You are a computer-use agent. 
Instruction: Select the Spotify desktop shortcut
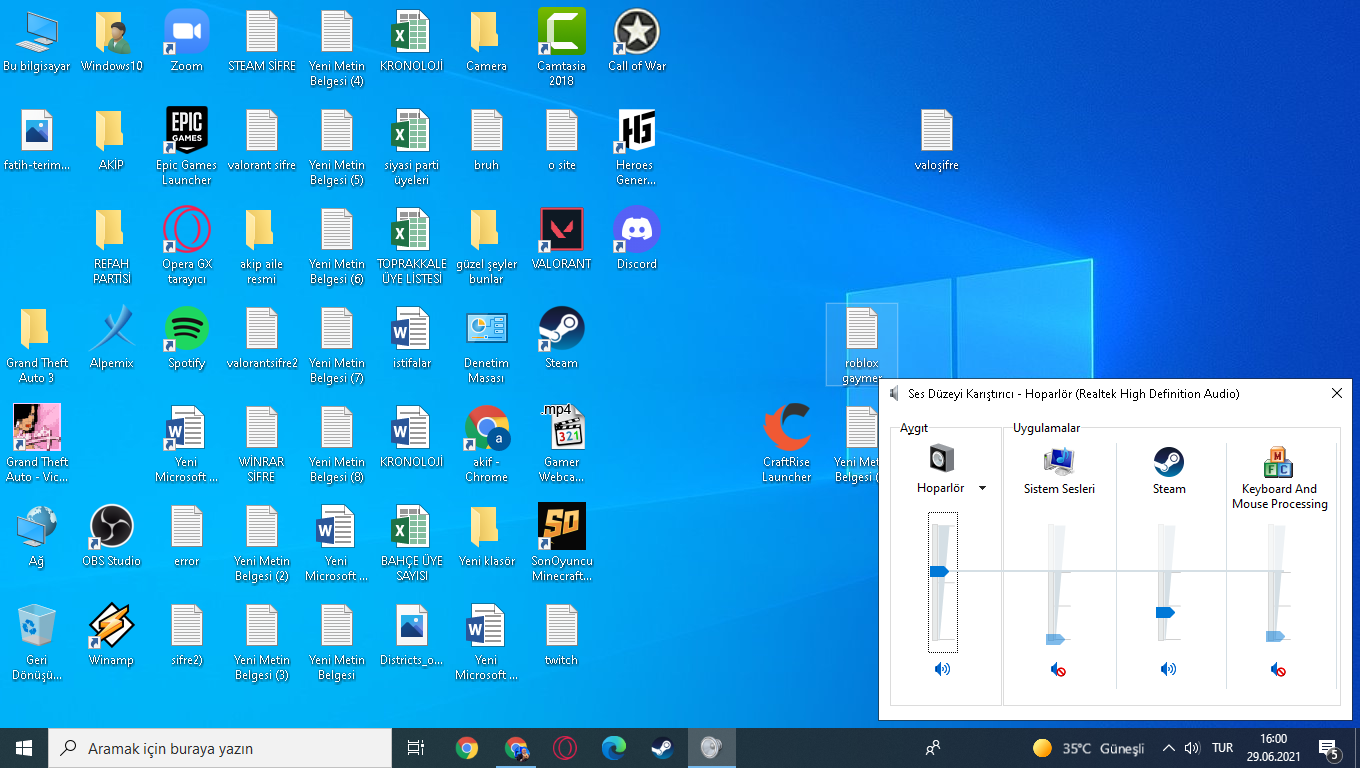pos(187,330)
